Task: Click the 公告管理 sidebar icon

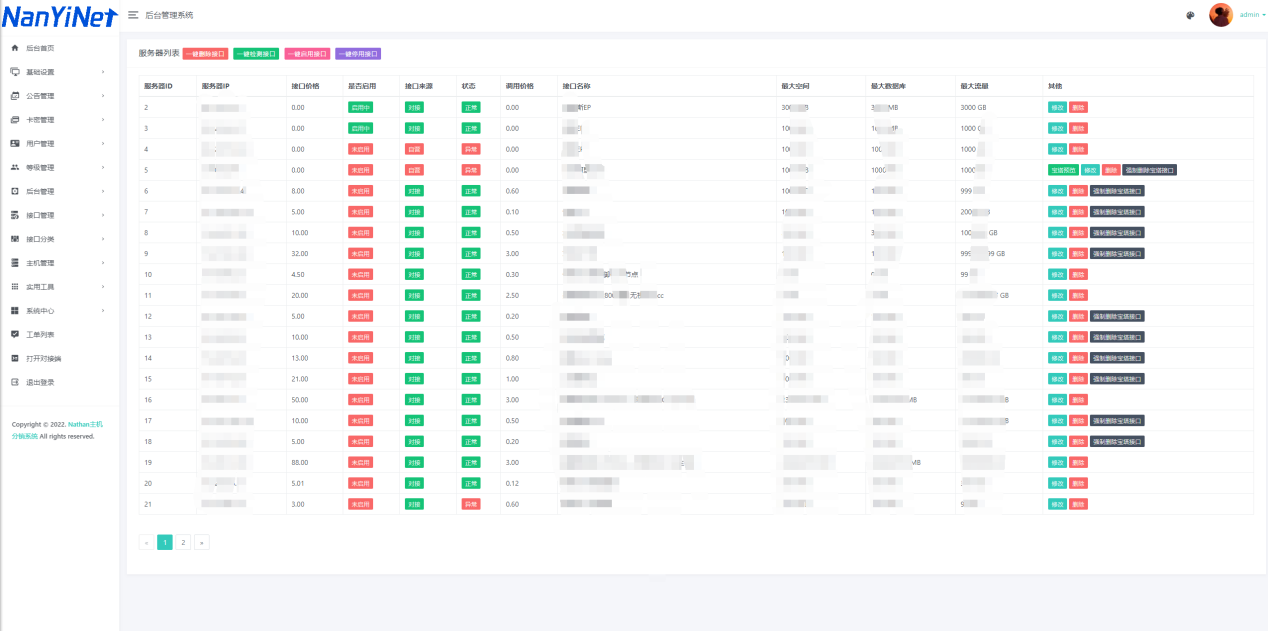Action: pyautogui.click(x=15, y=96)
